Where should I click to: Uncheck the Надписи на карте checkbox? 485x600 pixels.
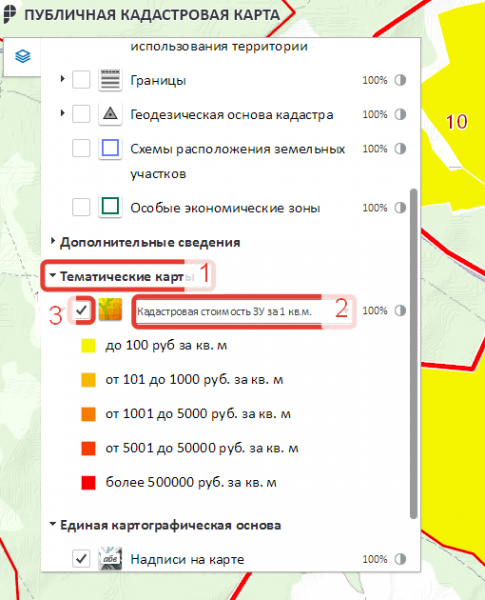click(81, 559)
